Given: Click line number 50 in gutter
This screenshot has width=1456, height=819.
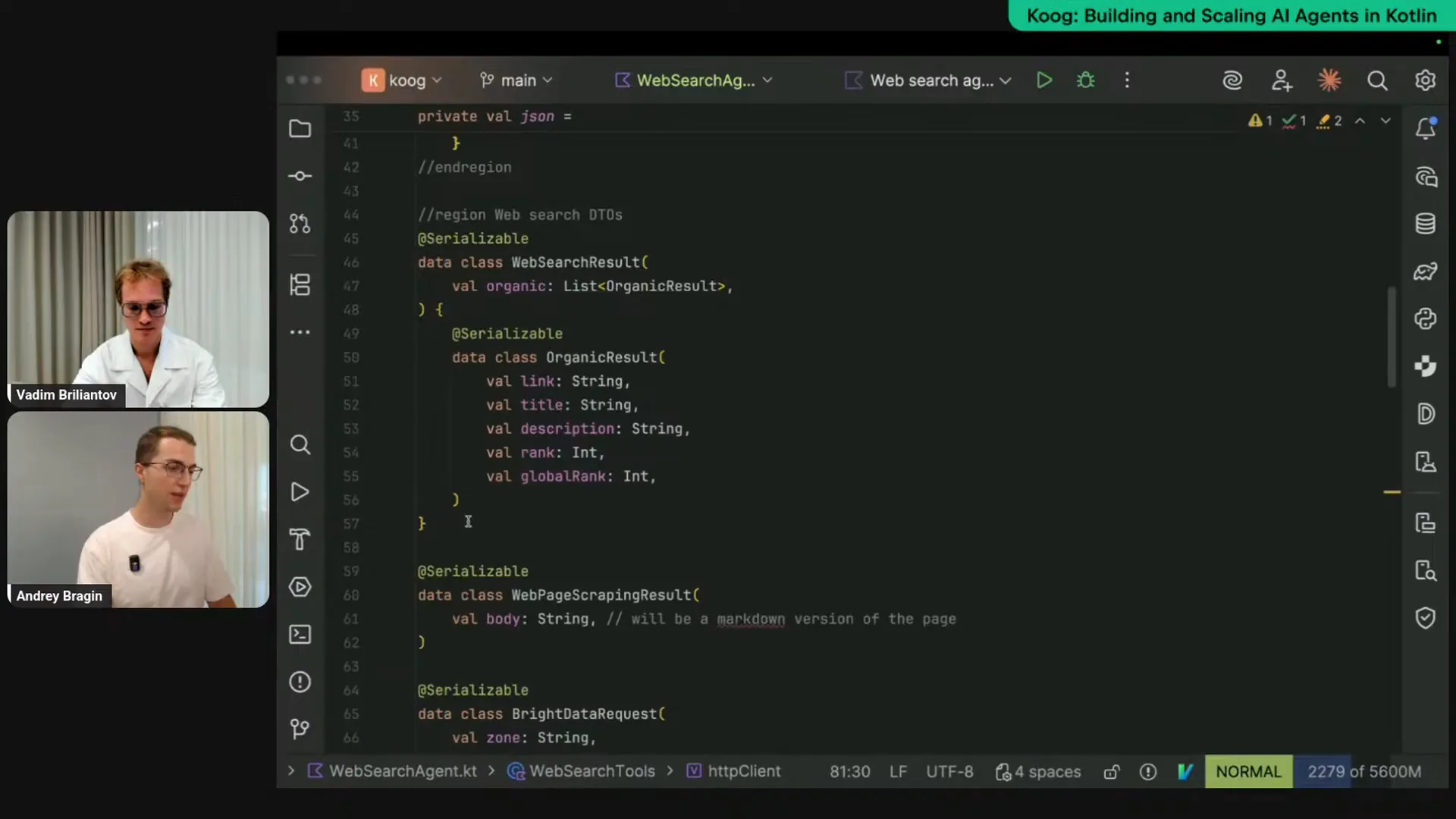Looking at the screenshot, I should coord(351,357).
